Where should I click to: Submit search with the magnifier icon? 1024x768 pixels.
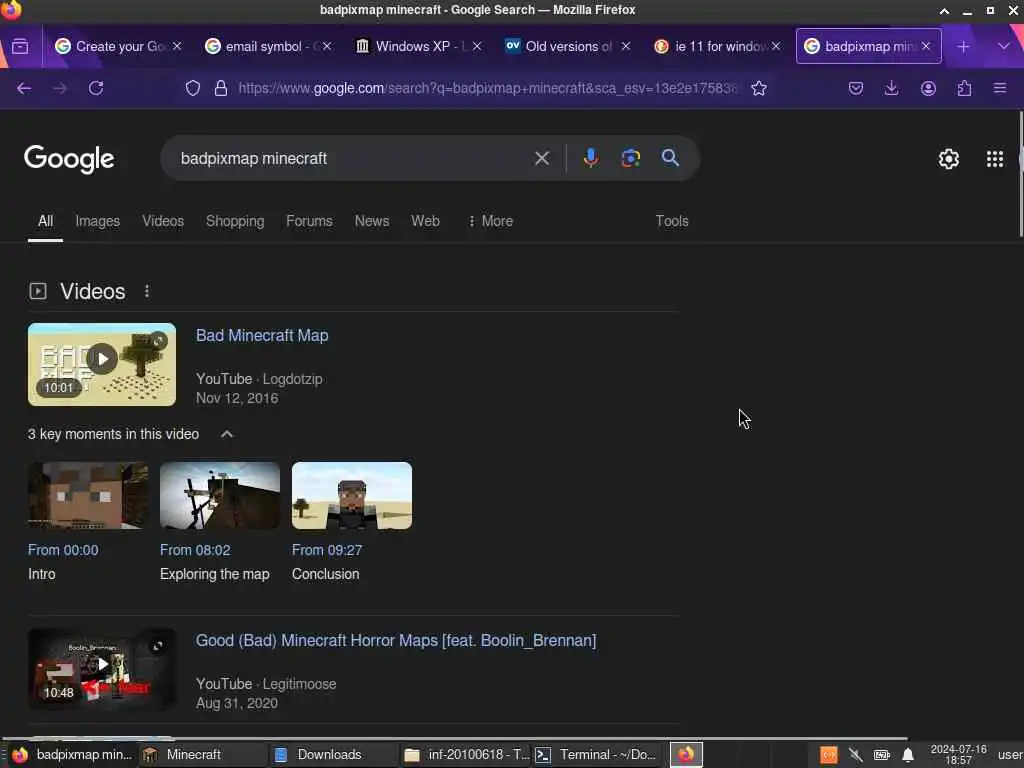[670, 158]
